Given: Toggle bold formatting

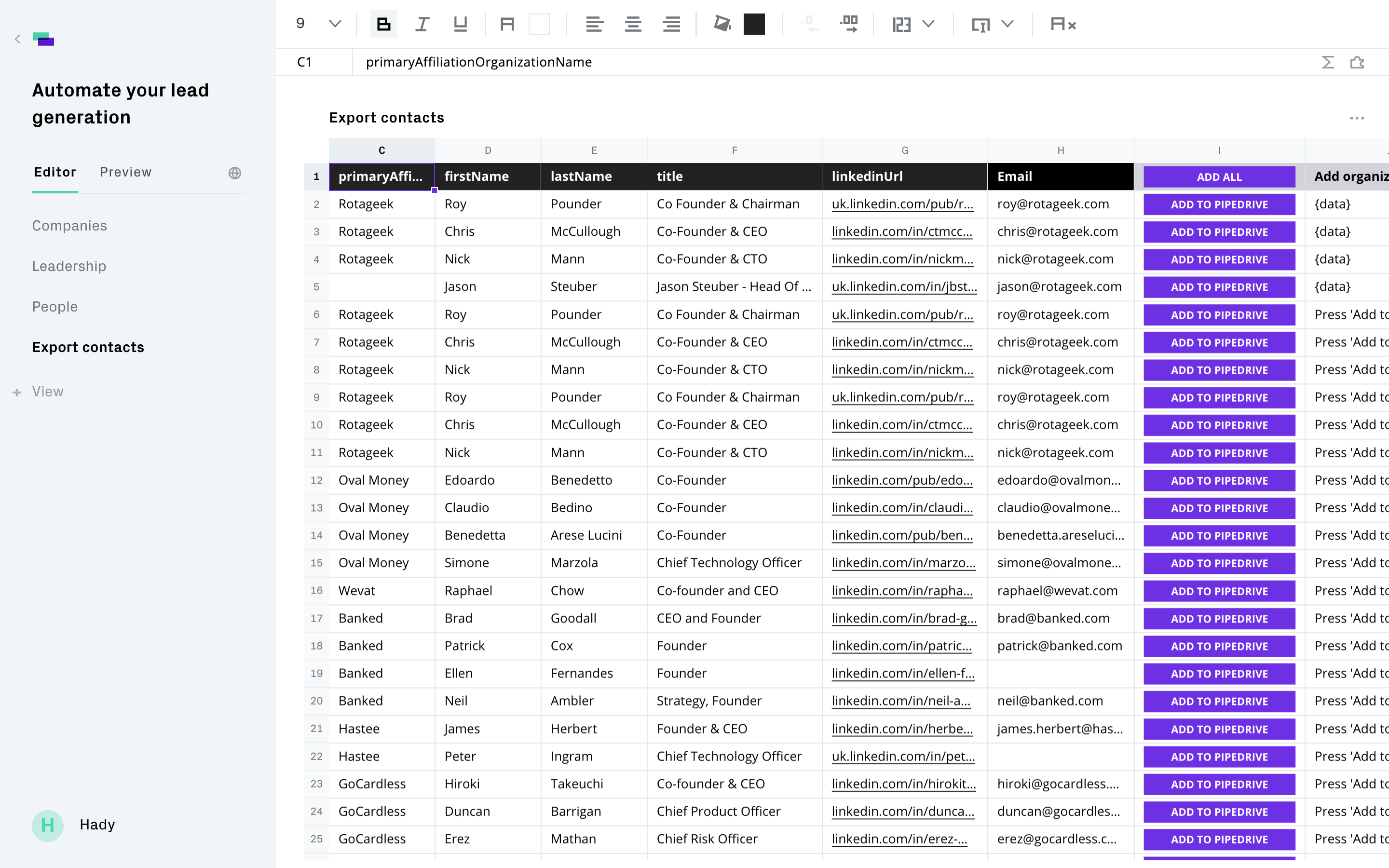Looking at the screenshot, I should click(x=383, y=24).
